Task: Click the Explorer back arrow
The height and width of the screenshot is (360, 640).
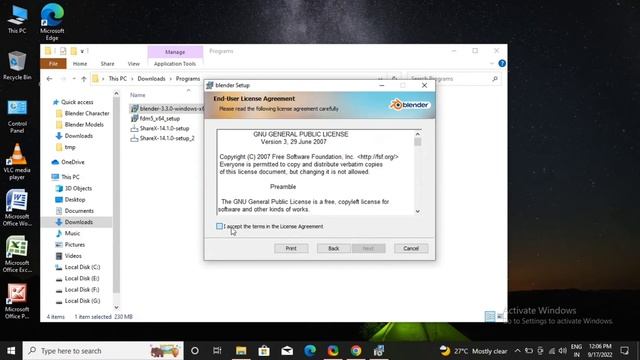Action: pyautogui.click(x=49, y=79)
